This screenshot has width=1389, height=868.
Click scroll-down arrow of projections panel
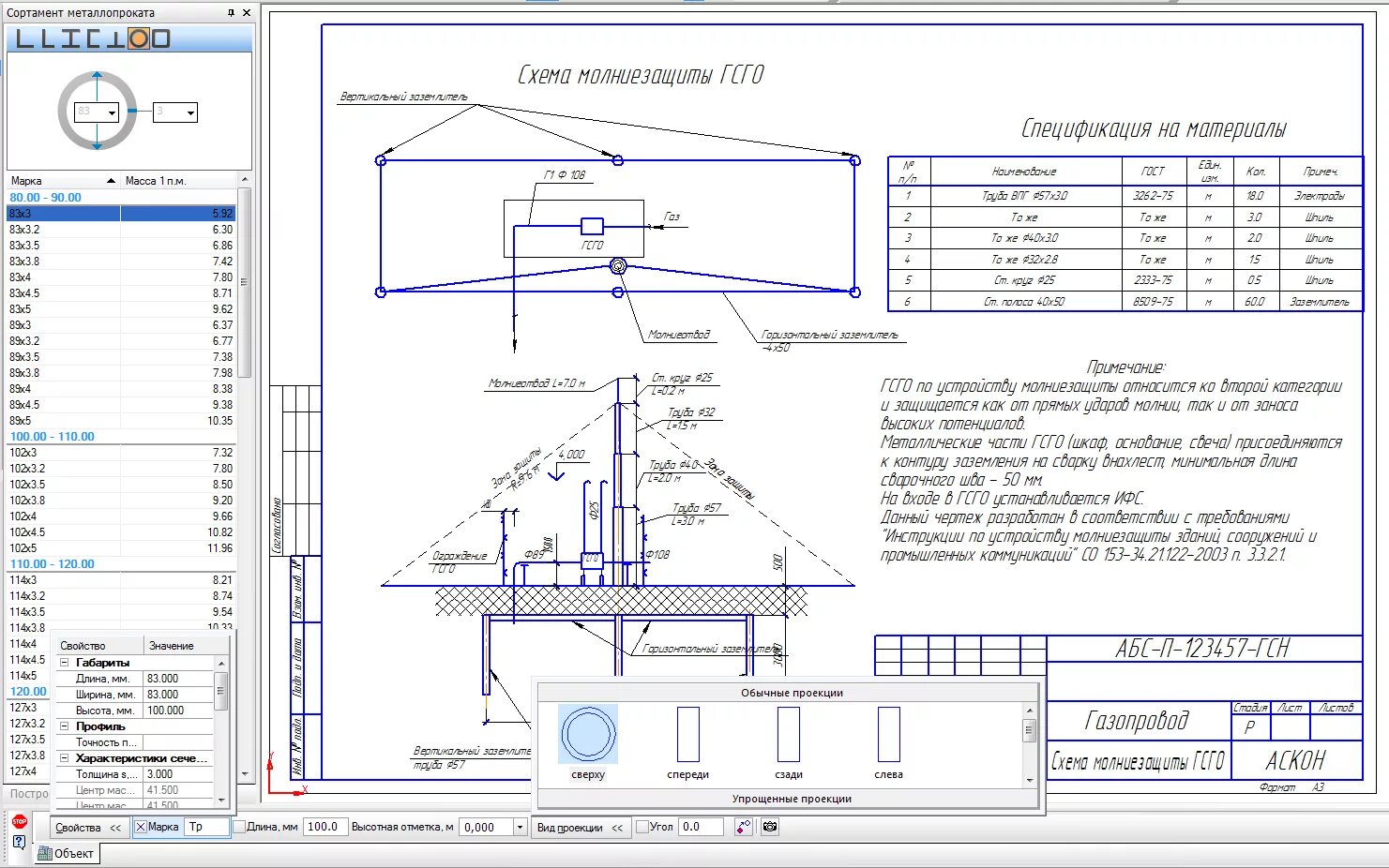(1030, 781)
